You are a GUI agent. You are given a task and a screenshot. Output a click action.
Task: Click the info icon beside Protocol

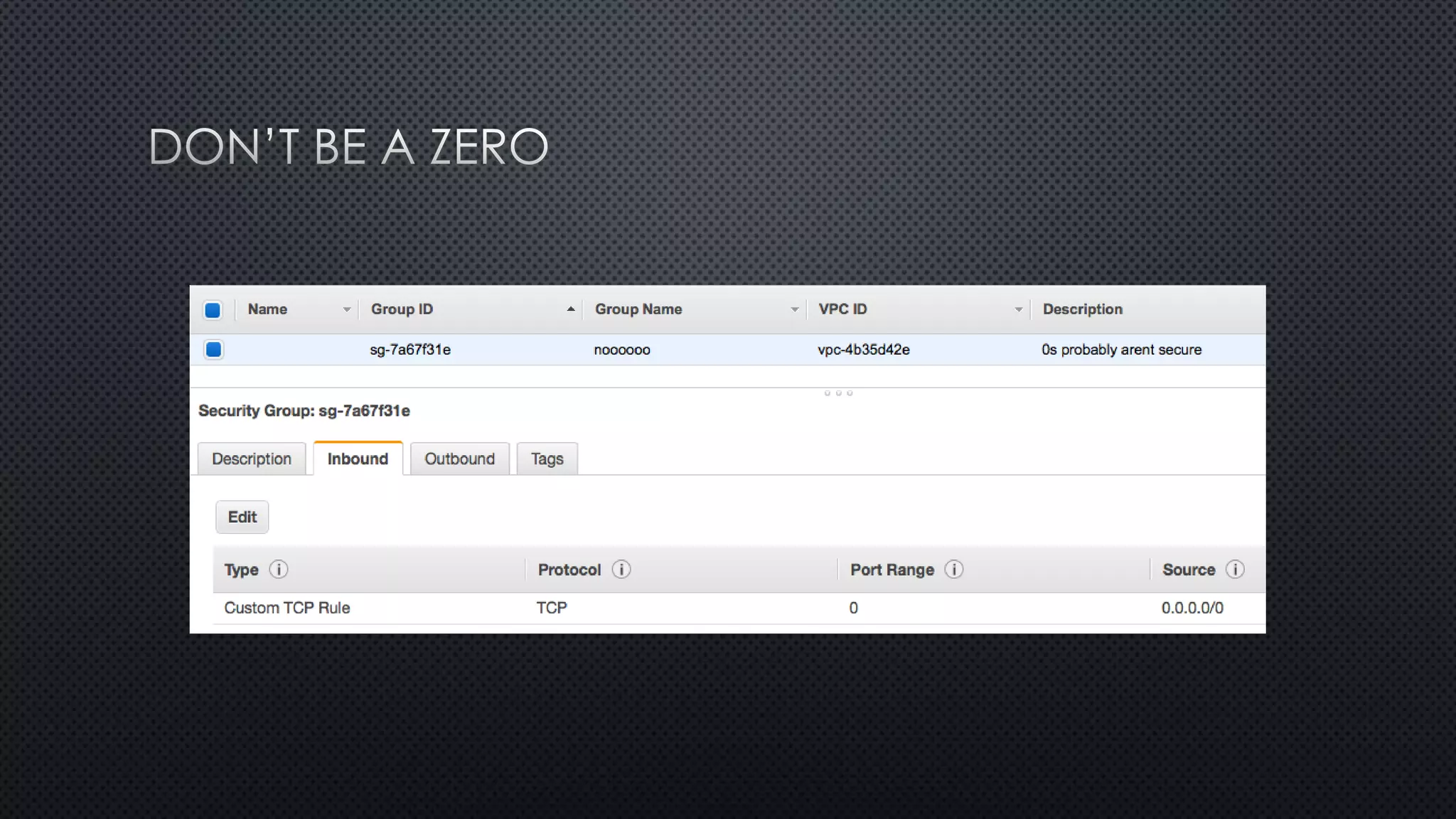click(621, 569)
